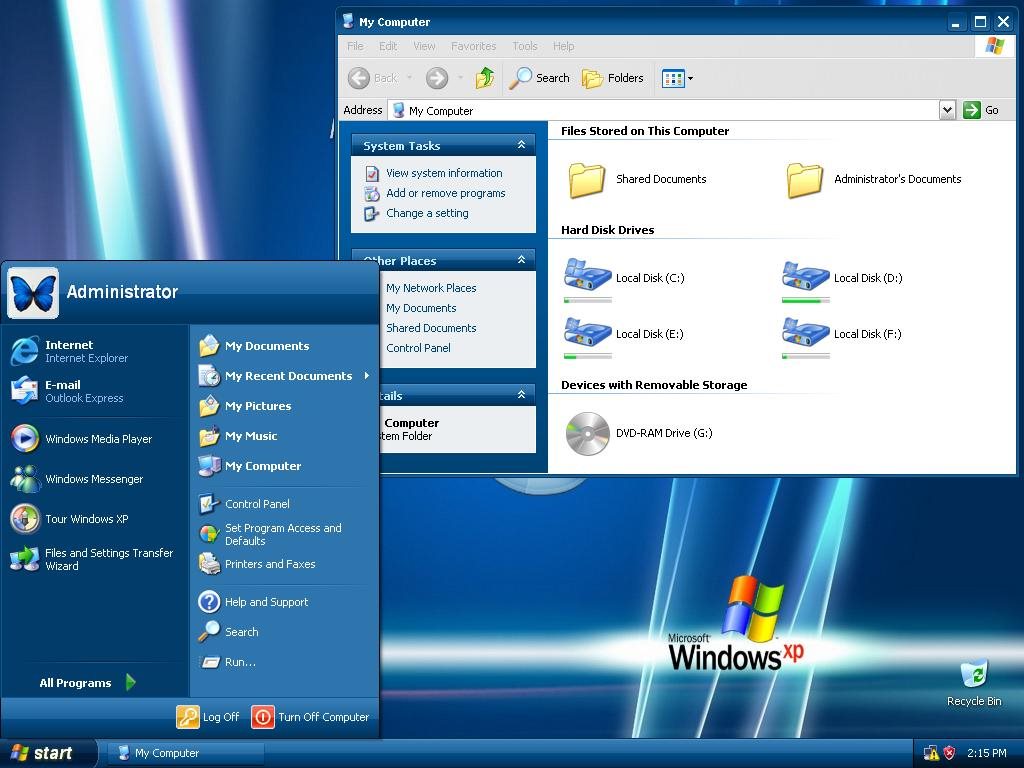The width and height of the screenshot is (1024, 768).
Task: Open the Favorites menu
Action: pos(473,46)
